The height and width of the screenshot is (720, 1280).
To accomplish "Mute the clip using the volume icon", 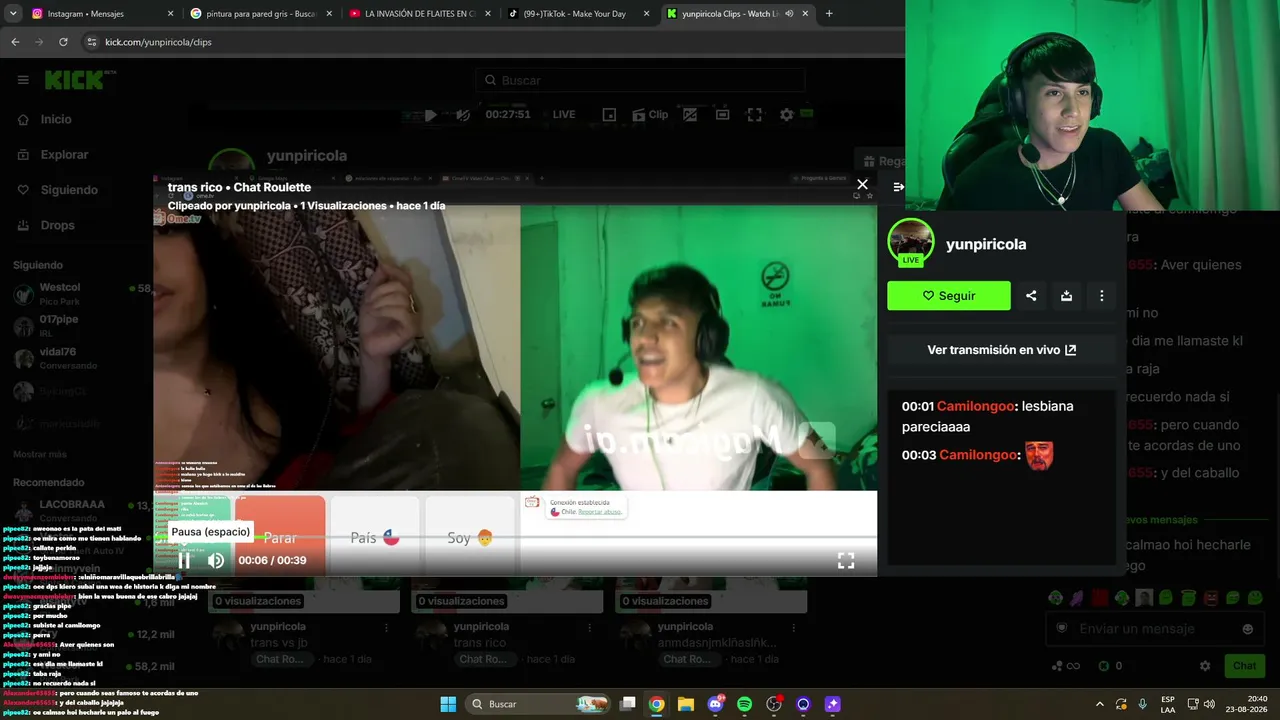I will click(216, 560).
